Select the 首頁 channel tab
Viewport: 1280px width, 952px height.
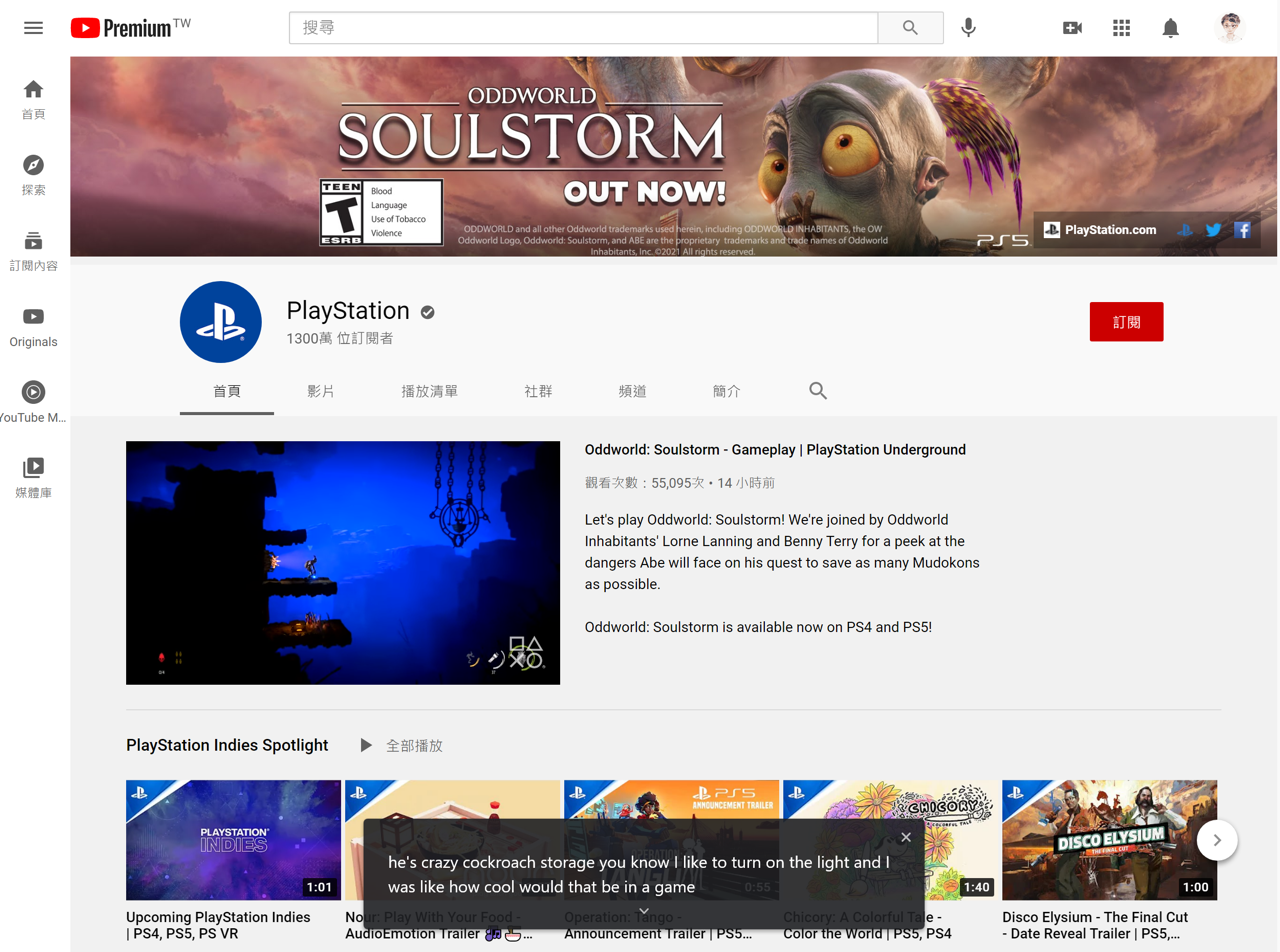227,391
